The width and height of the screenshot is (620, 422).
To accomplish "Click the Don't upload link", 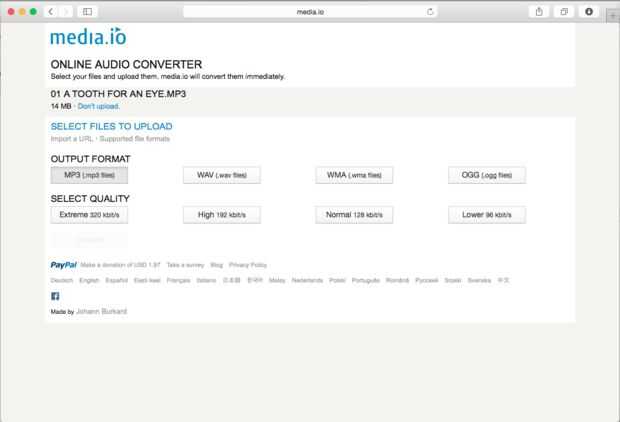I will (98, 106).
